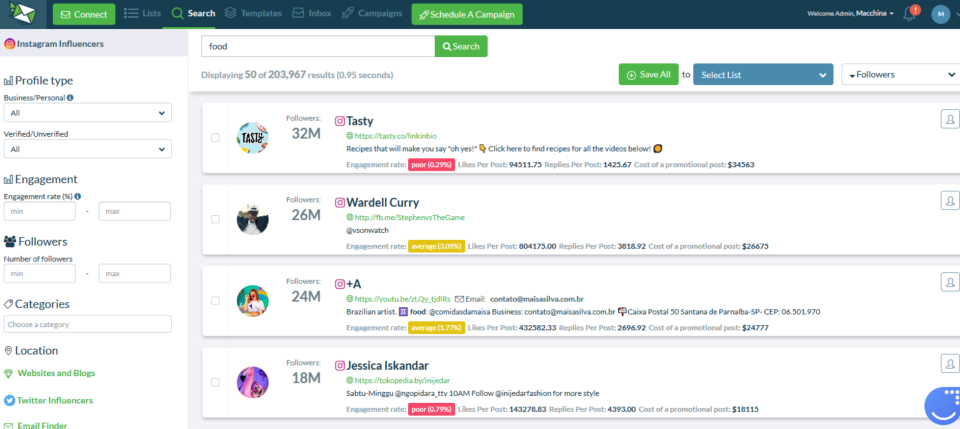Image resolution: width=960 pixels, height=429 pixels.
Task: Click the Instagram icon next to Wardell Curry
Action: click(x=340, y=203)
